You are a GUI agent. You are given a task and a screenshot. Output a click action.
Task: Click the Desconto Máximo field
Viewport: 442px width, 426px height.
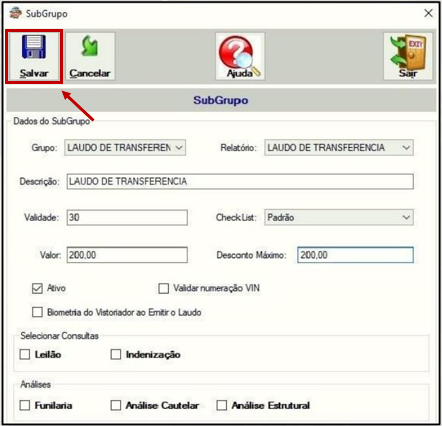[355, 255]
